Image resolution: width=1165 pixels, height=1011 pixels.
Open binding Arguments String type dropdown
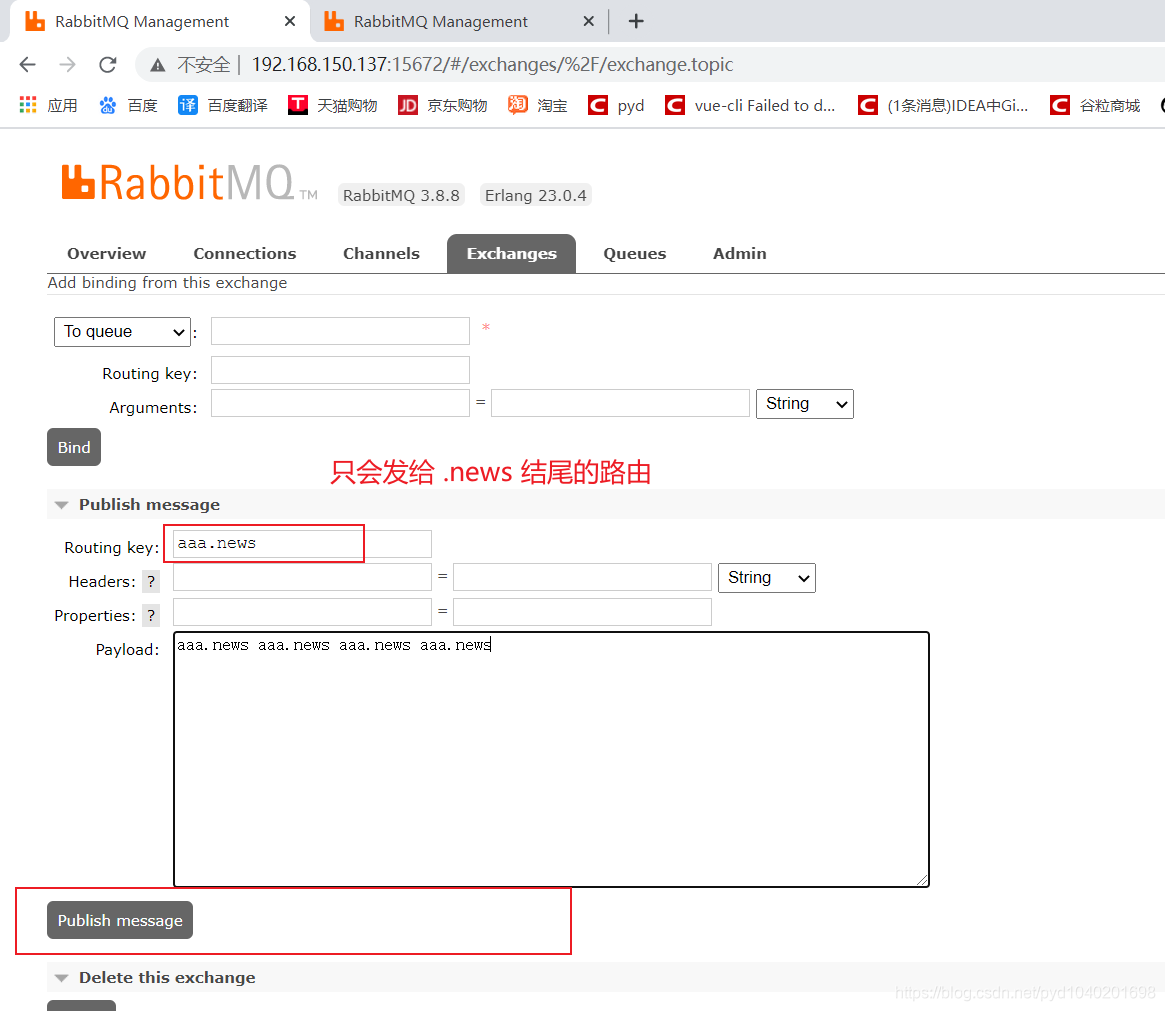point(805,403)
